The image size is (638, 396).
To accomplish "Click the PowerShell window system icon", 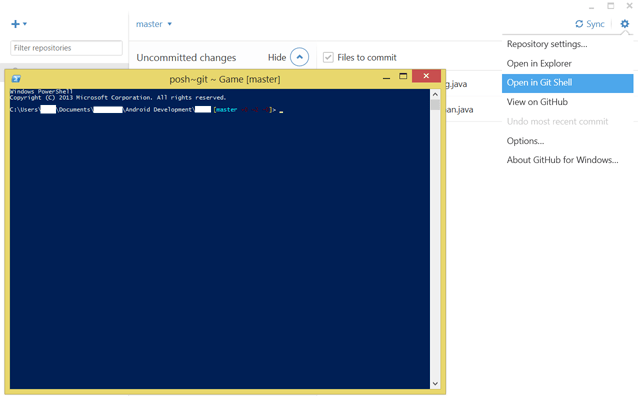I will 16,79.
